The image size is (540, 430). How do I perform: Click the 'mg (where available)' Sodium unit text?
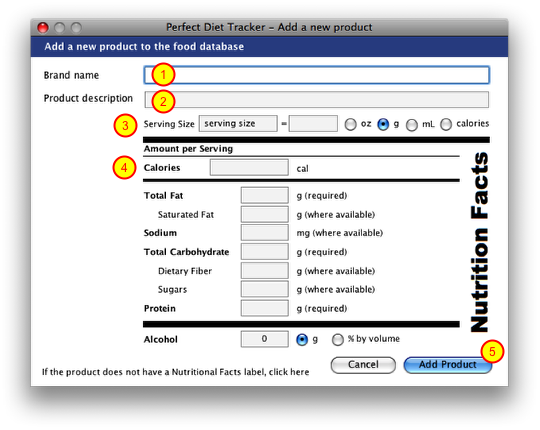click(340, 233)
